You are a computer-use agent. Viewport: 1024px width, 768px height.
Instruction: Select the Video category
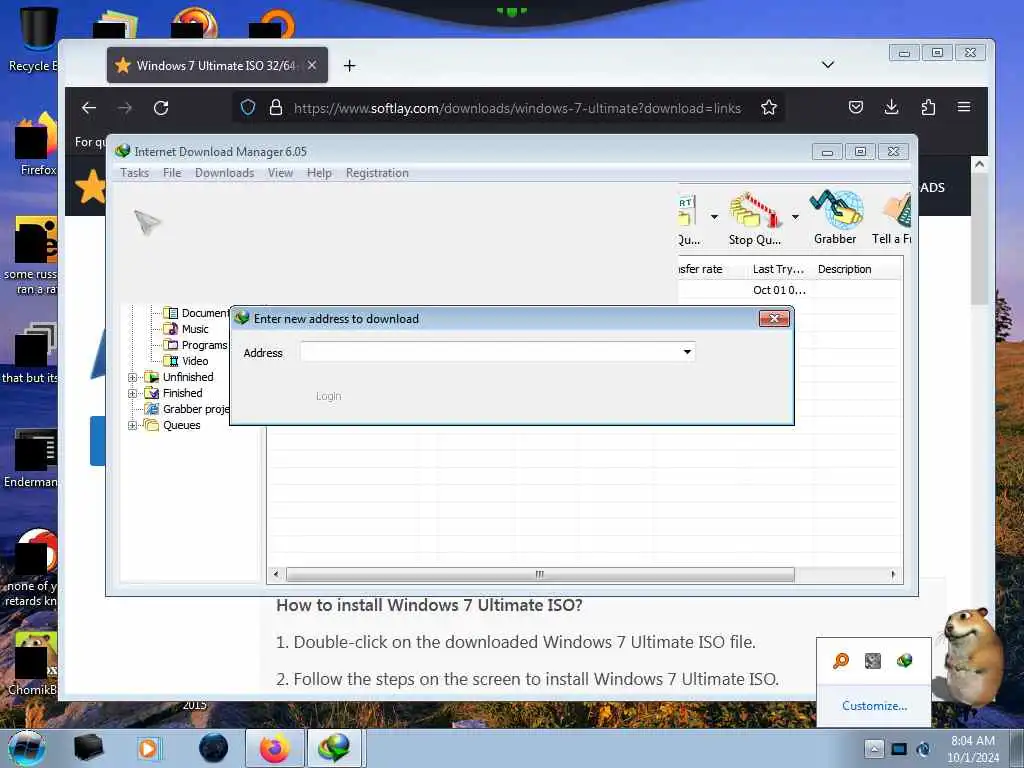(x=186, y=361)
